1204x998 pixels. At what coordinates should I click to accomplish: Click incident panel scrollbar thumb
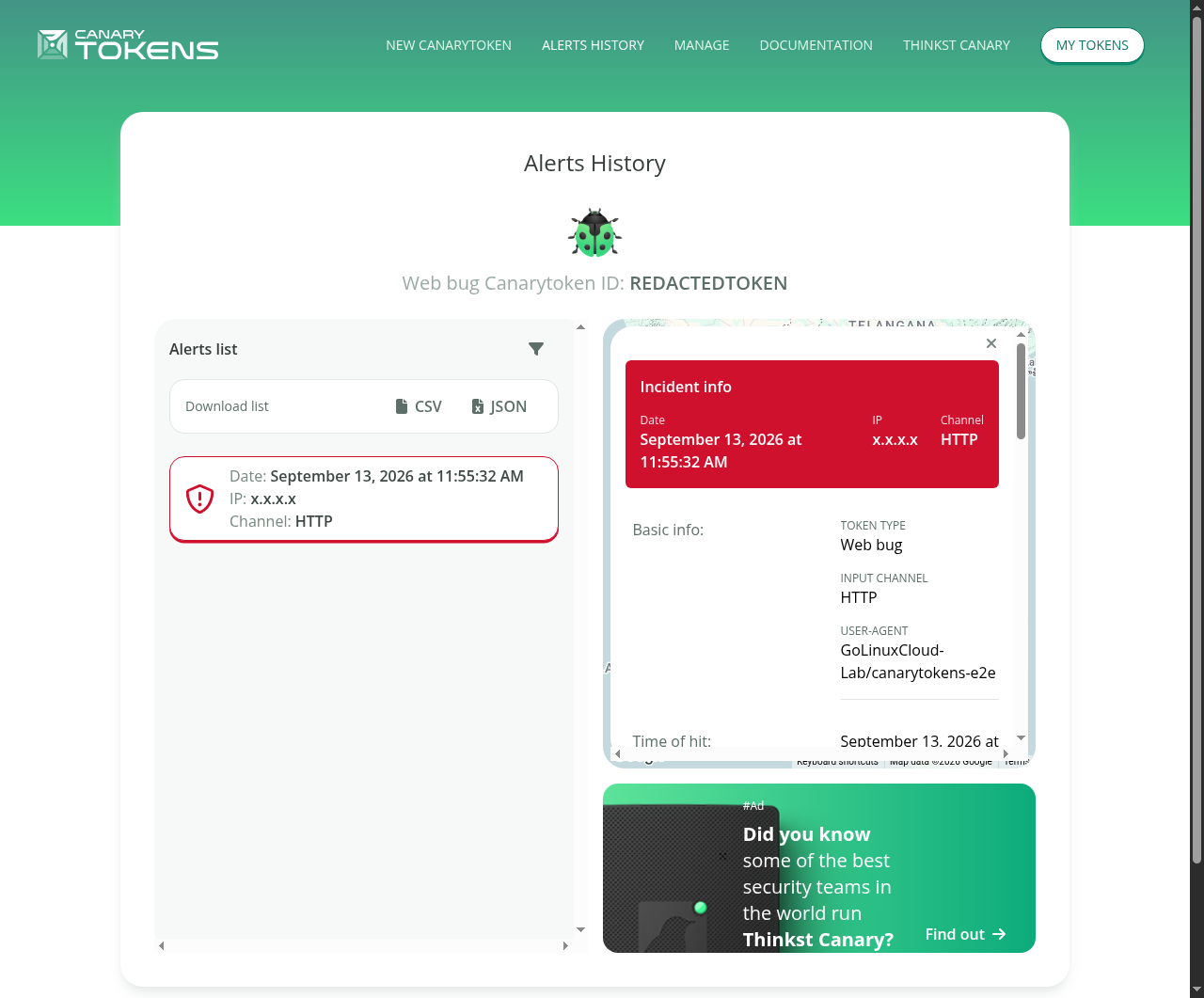tap(1021, 391)
